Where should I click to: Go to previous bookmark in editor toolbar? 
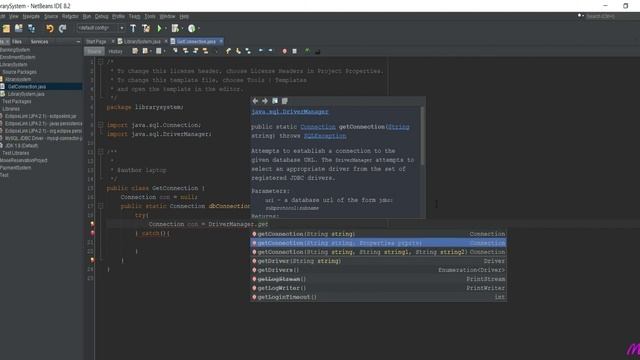pos(228,51)
